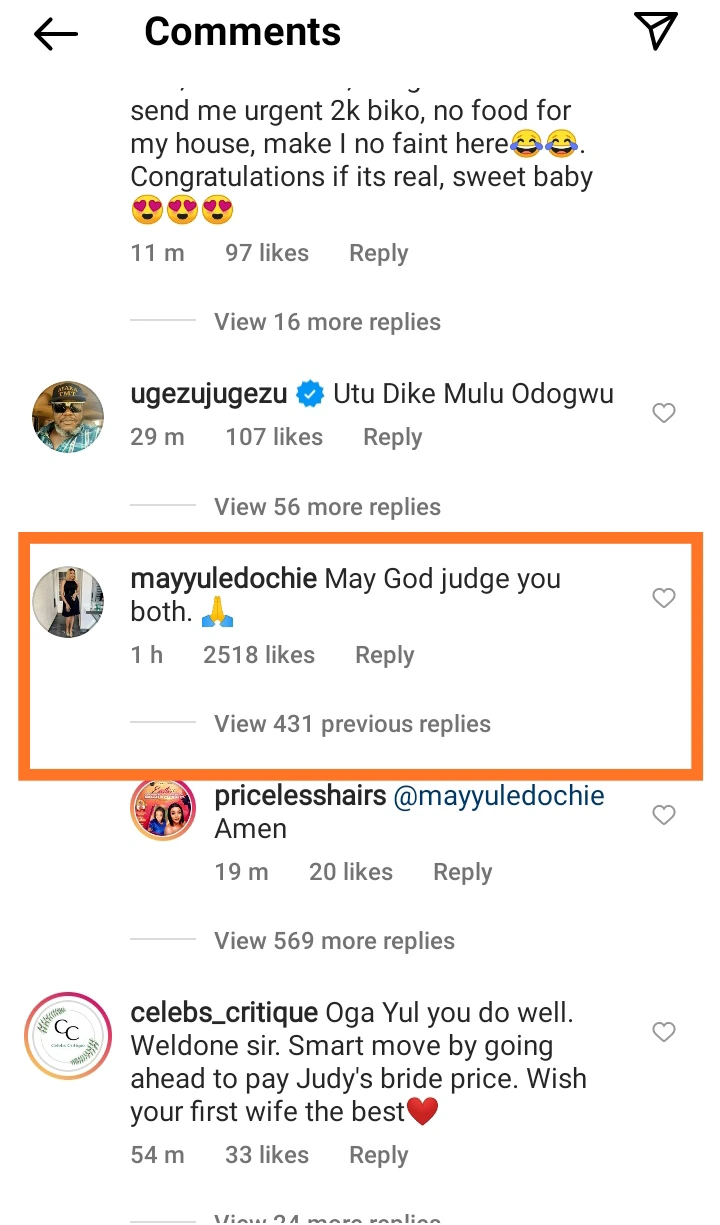The height and width of the screenshot is (1225, 720).
Task: Expand View 16 more replies
Action: 327,322
